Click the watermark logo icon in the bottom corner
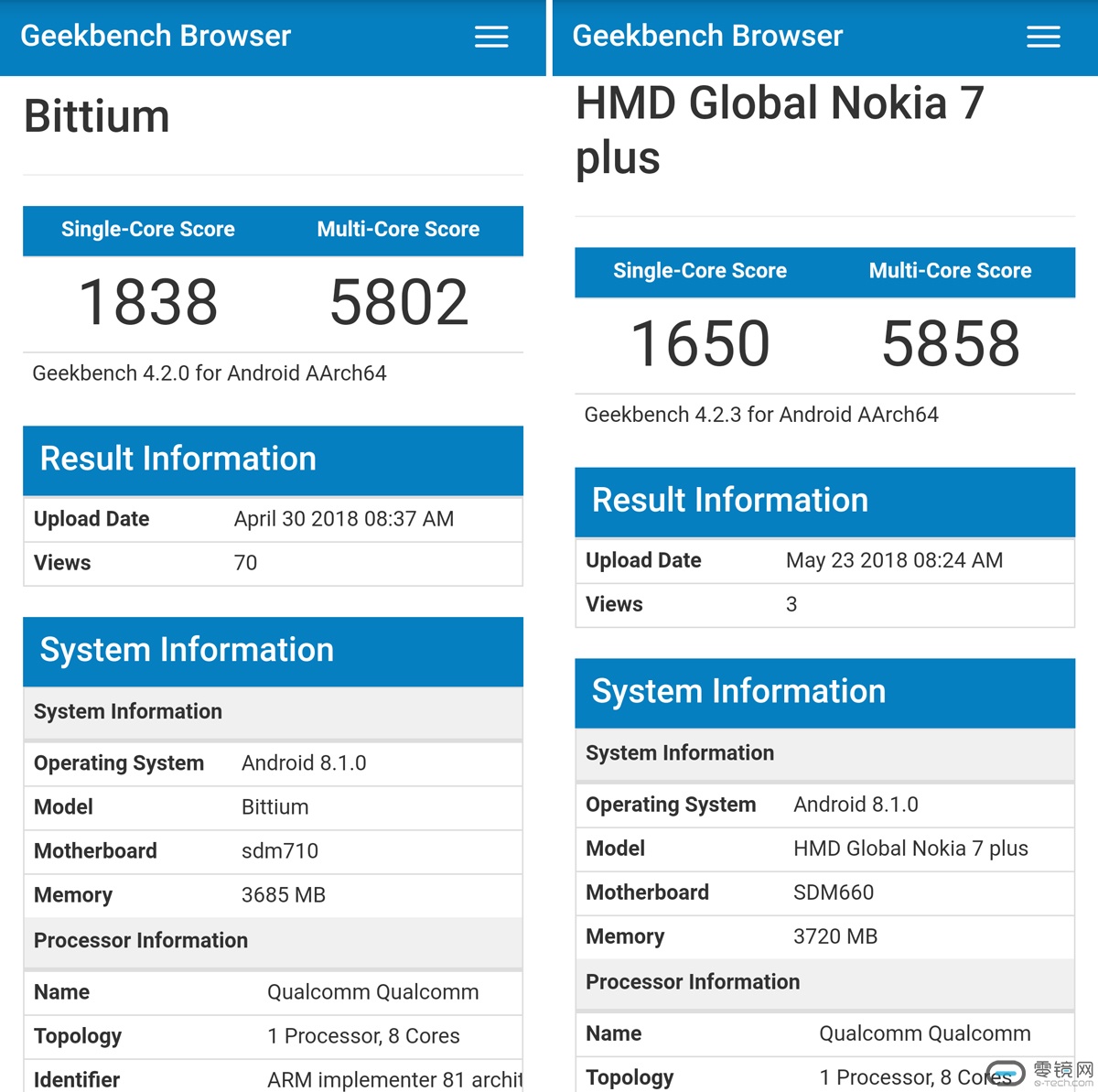Image resolution: width=1098 pixels, height=1092 pixels. (x=1006, y=1074)
